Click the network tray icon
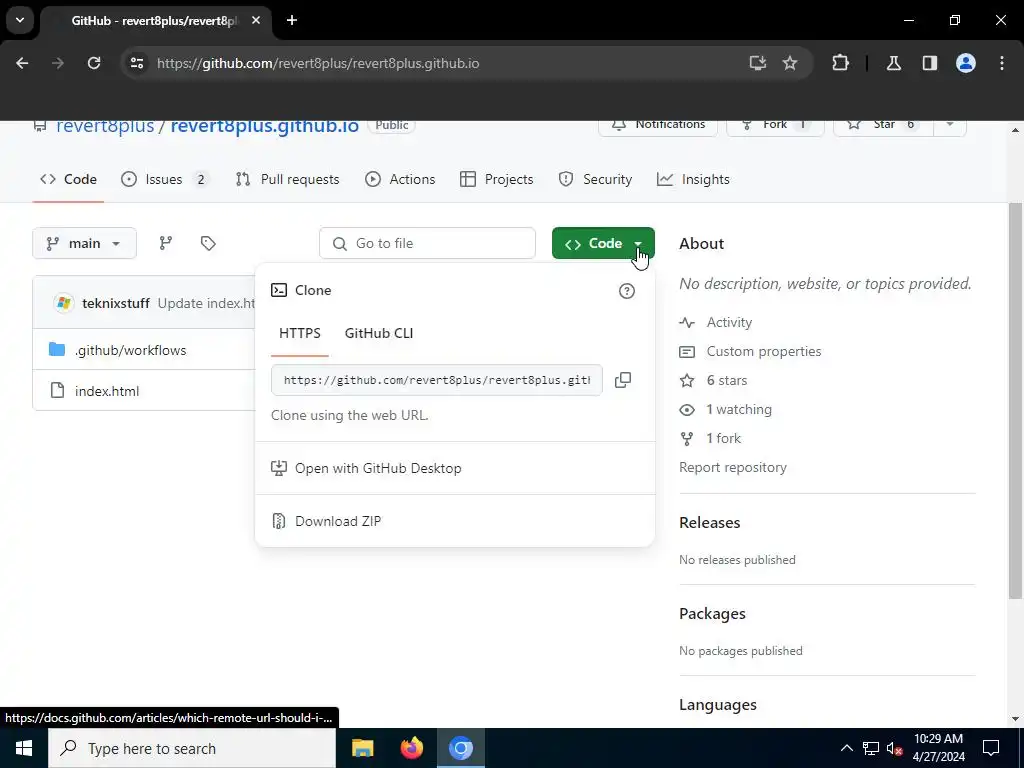The width and height of the screenshot is (1024, 768). 871,748
